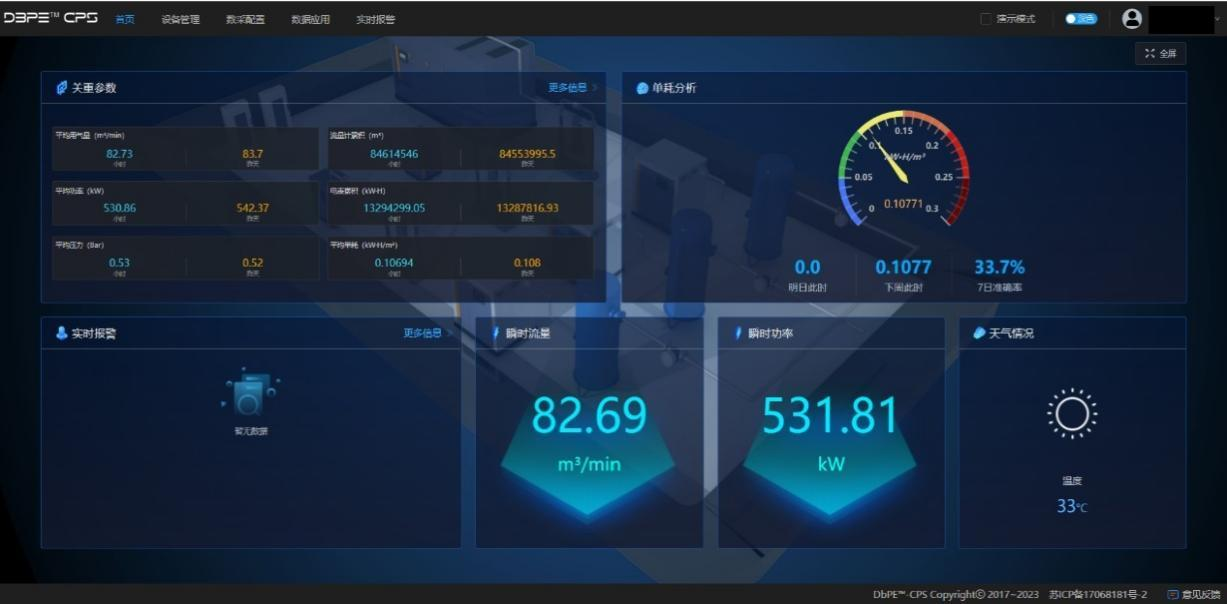1227x604 pixels.
Task: Expand 更多信息 in the 关重参数 panel
Action: click(x=572, y=88)
